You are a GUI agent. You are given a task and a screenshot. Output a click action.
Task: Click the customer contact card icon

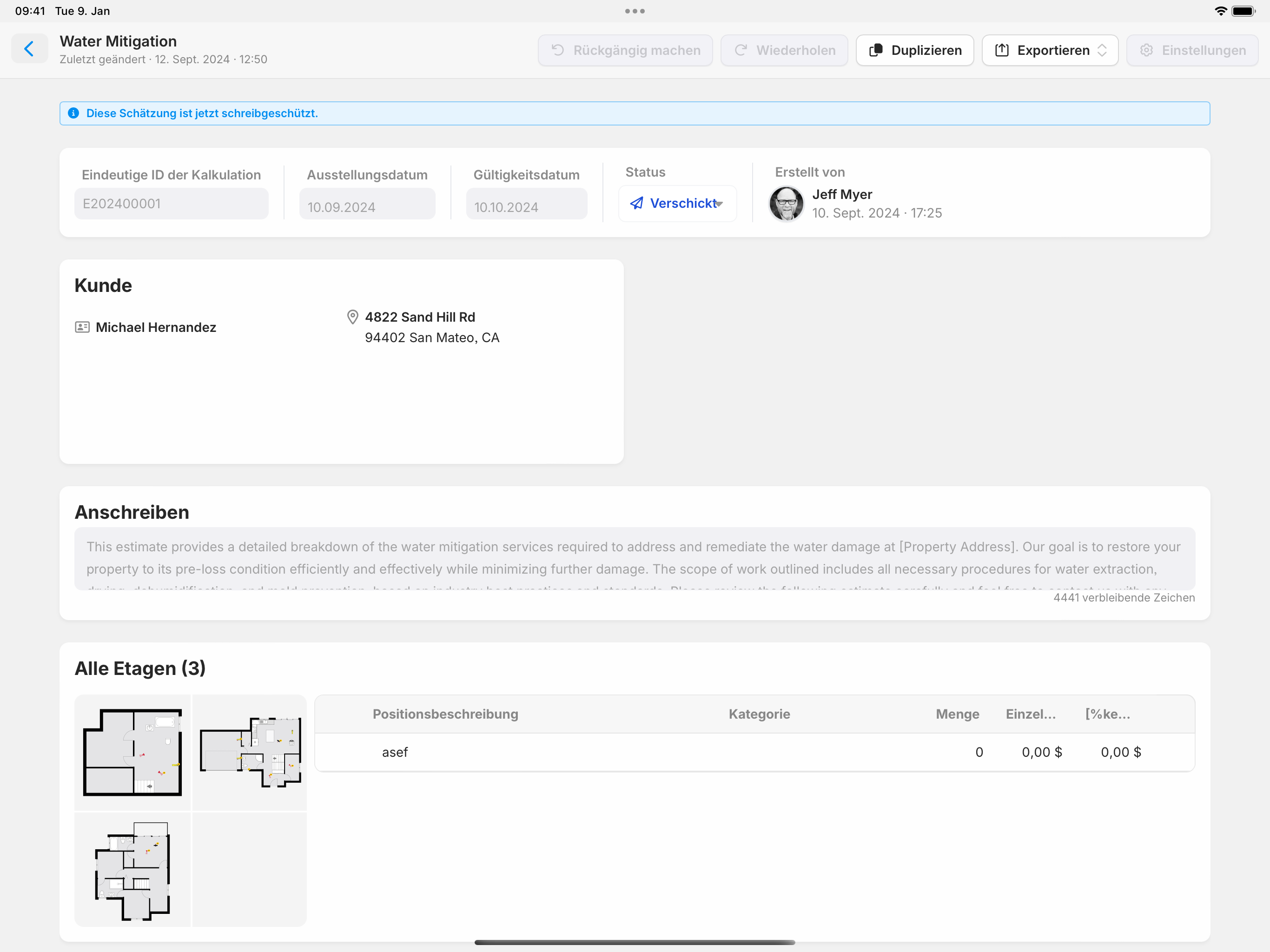click(x=82, y=327)
